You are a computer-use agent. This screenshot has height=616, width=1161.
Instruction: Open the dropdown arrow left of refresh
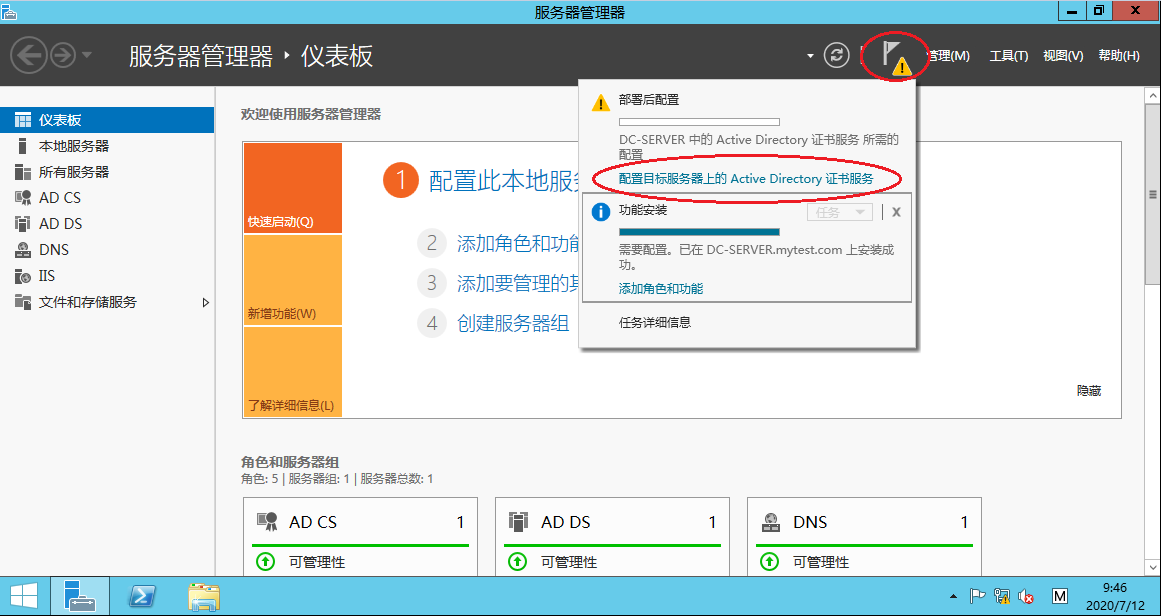[810, 56]
